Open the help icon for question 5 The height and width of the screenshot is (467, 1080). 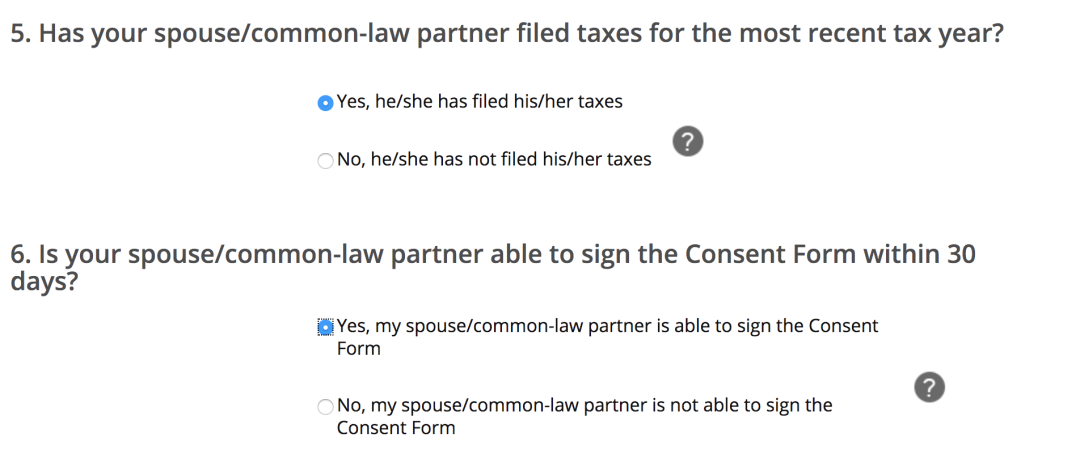(687, 141)
